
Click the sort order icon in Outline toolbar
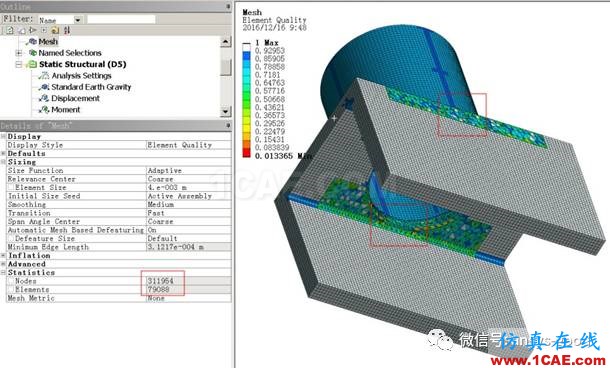click(x=67, y=30)
